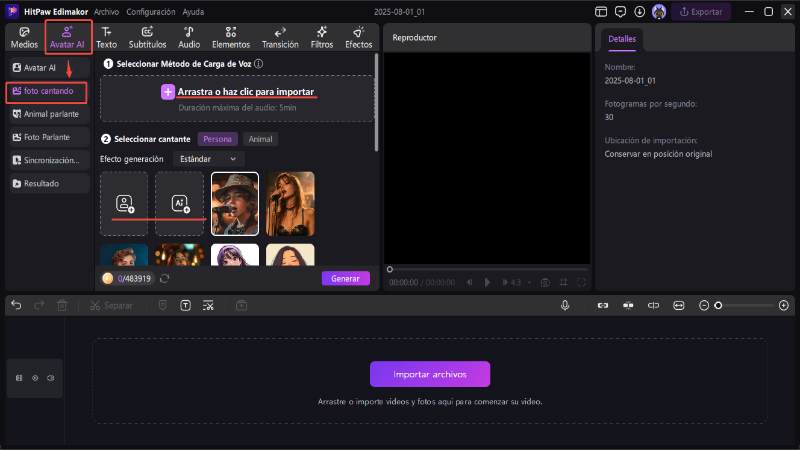The height and width of the screenshot is (450, 800).
Task: Open the Elementos tab
Action: click(231, 38)
